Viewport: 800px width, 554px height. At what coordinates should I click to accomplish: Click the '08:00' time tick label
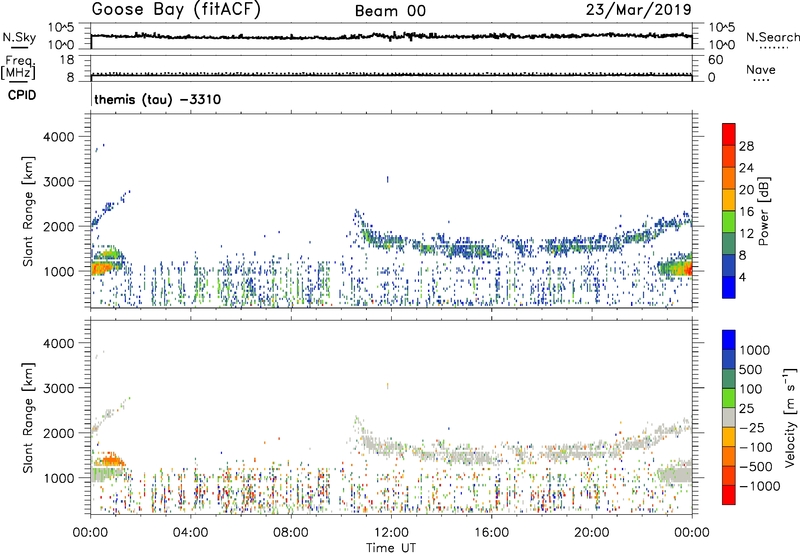291,533
